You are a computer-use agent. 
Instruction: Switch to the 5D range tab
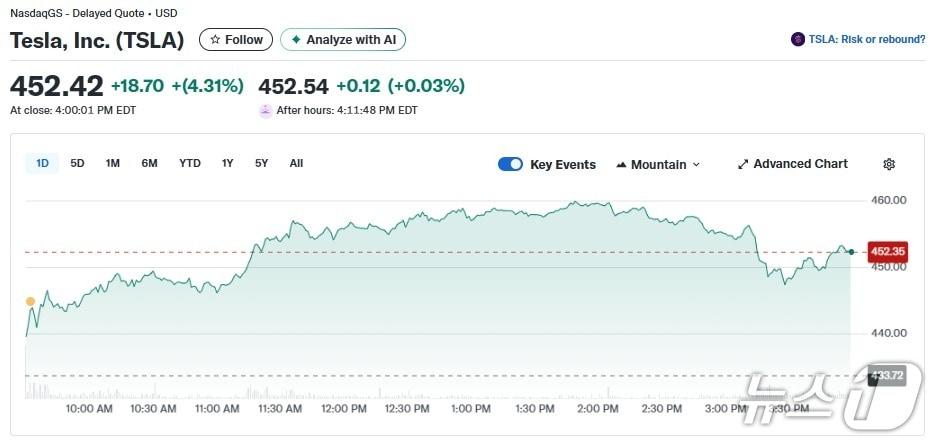77,163
